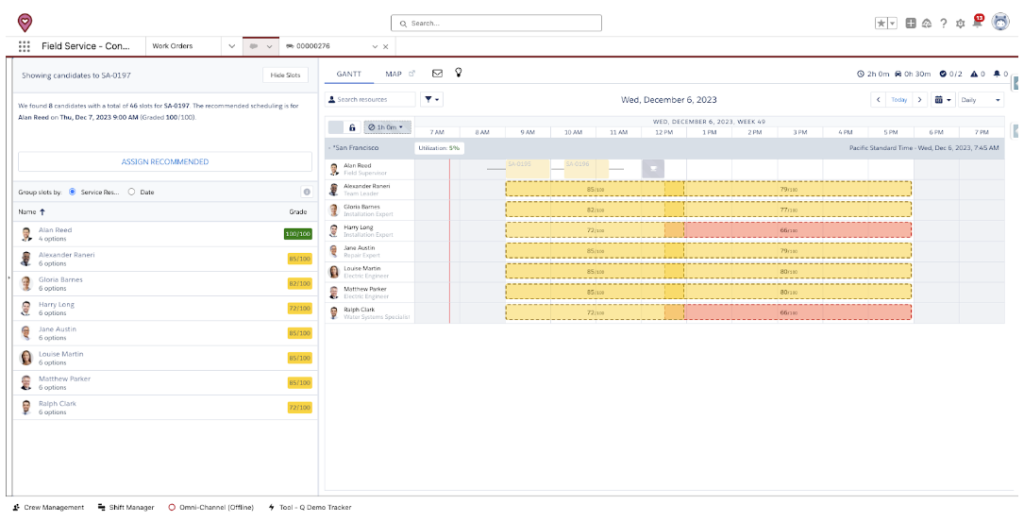Click the Utilization: 5% label
The width and height of the screenshot is (1024, 521).
(x=439, y=148)
